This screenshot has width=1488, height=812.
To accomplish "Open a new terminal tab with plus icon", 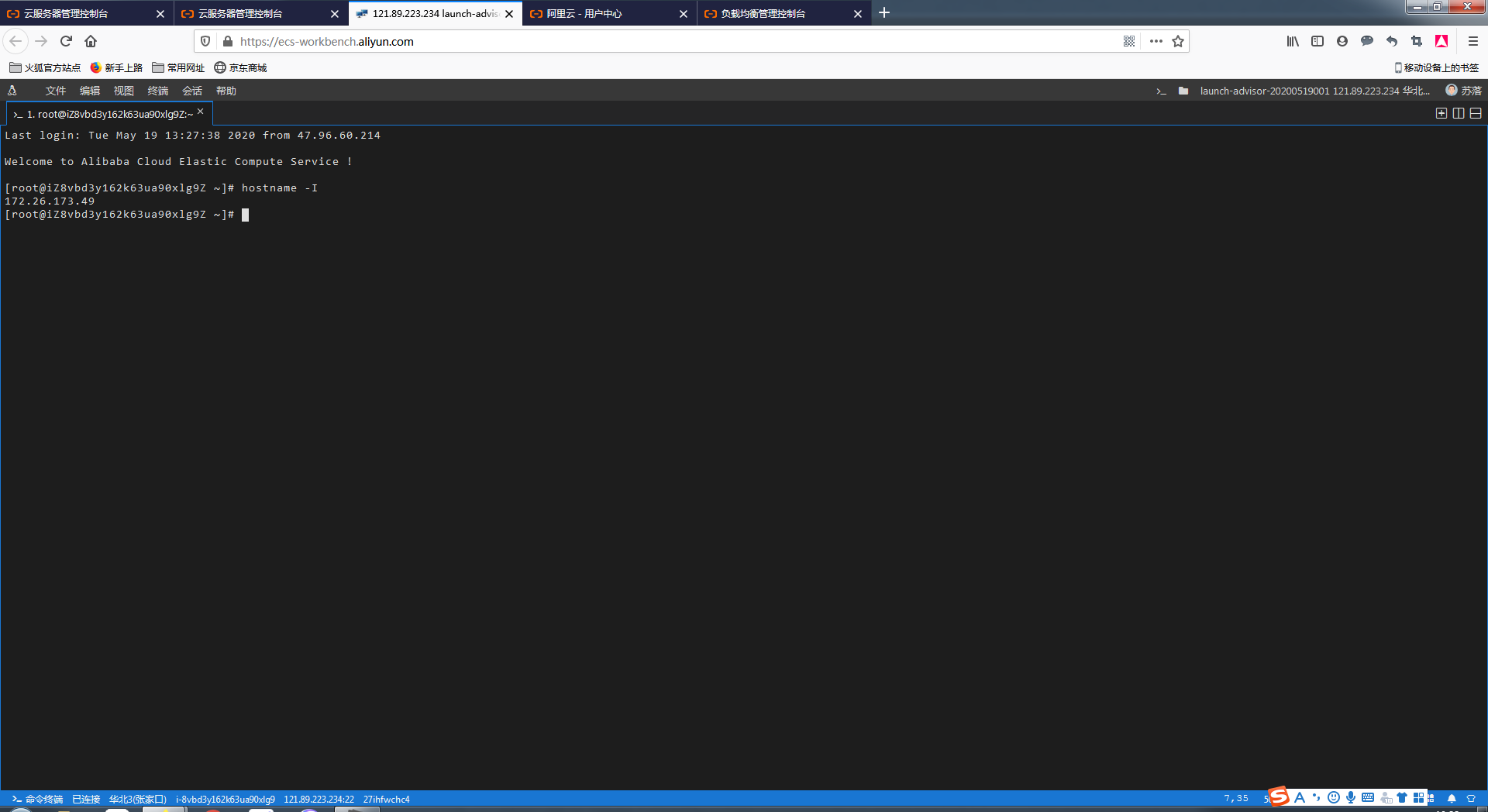I will point(1441,113).
